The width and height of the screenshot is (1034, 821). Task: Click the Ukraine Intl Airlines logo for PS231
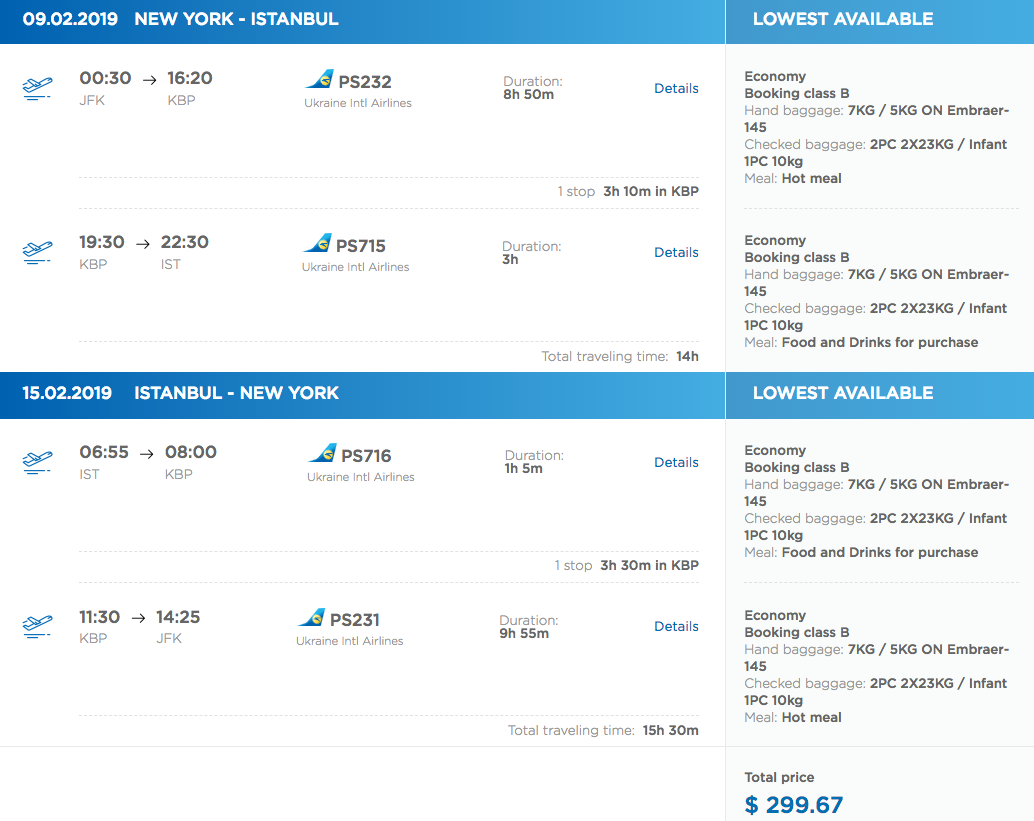[x=311, y=618]
